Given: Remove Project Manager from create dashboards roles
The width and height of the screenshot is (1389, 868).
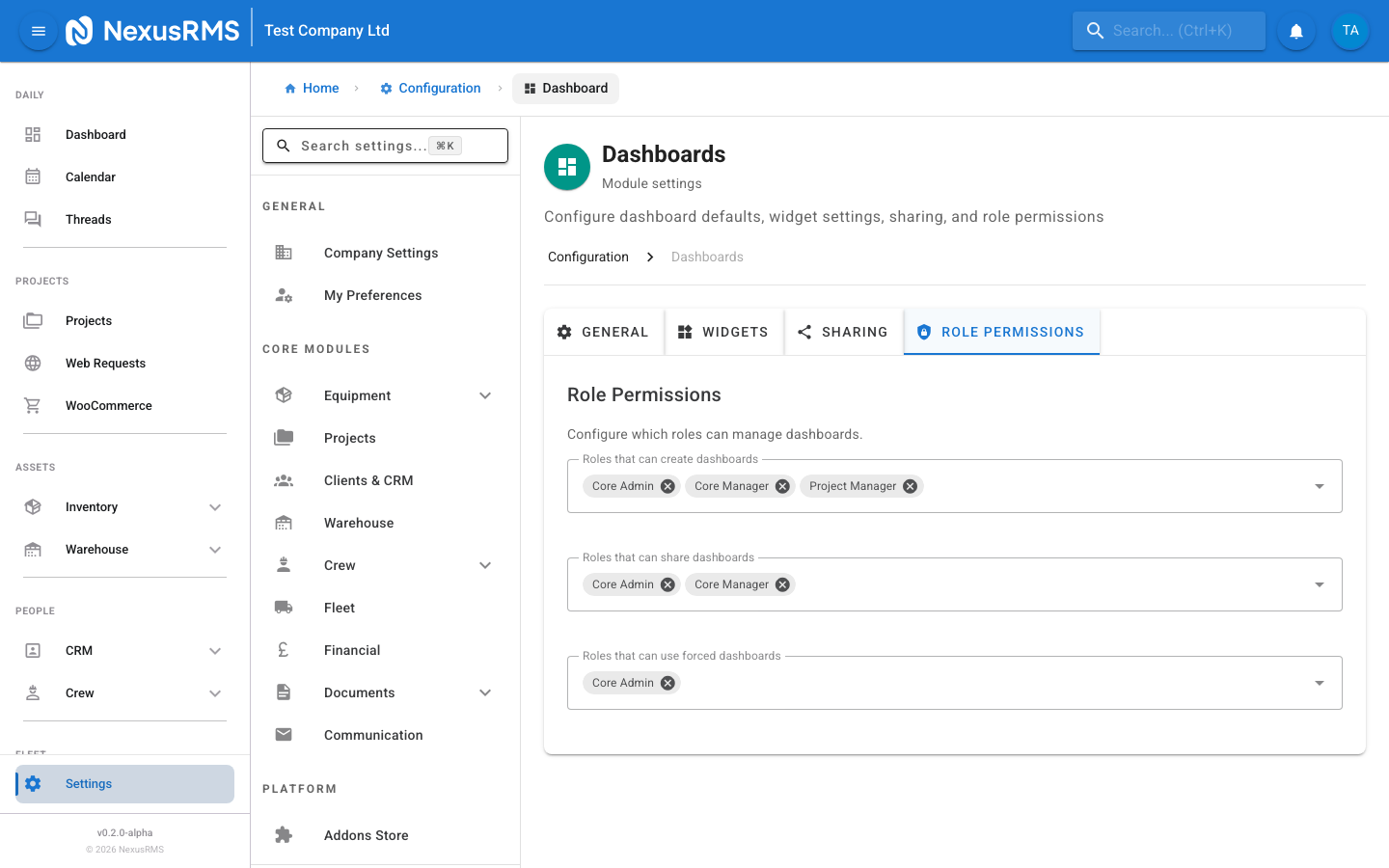Looking at the screenshot, I should pyautogui.click(x=910, y=486).
